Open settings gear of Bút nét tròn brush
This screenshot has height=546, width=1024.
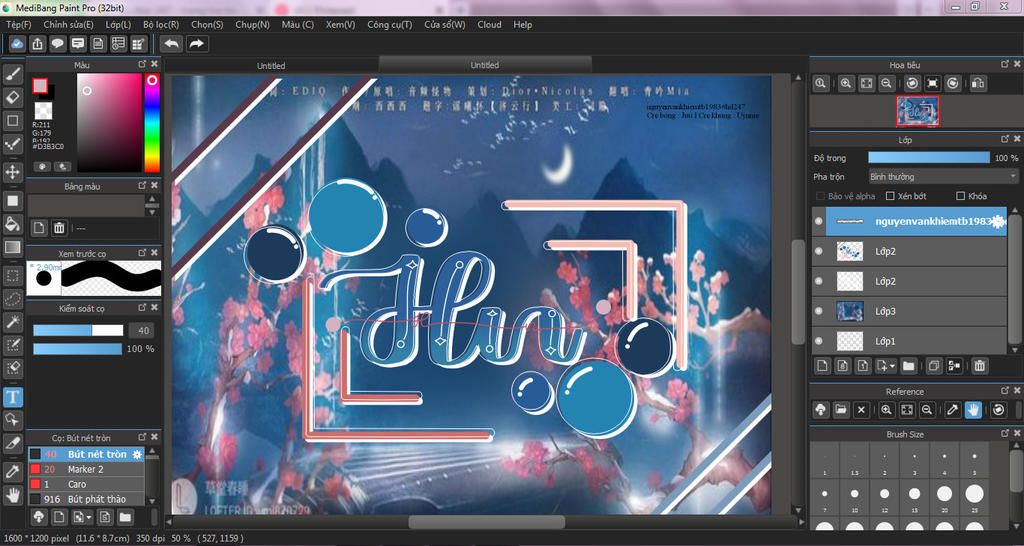click(137, 455)
